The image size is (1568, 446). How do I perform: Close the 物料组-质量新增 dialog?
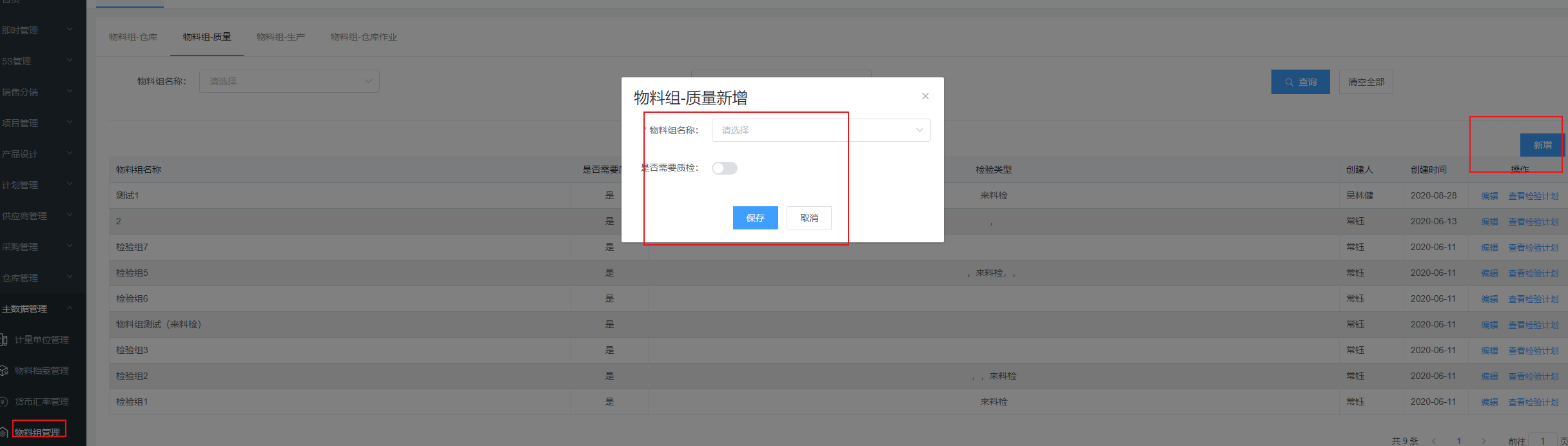coord(925,96)
